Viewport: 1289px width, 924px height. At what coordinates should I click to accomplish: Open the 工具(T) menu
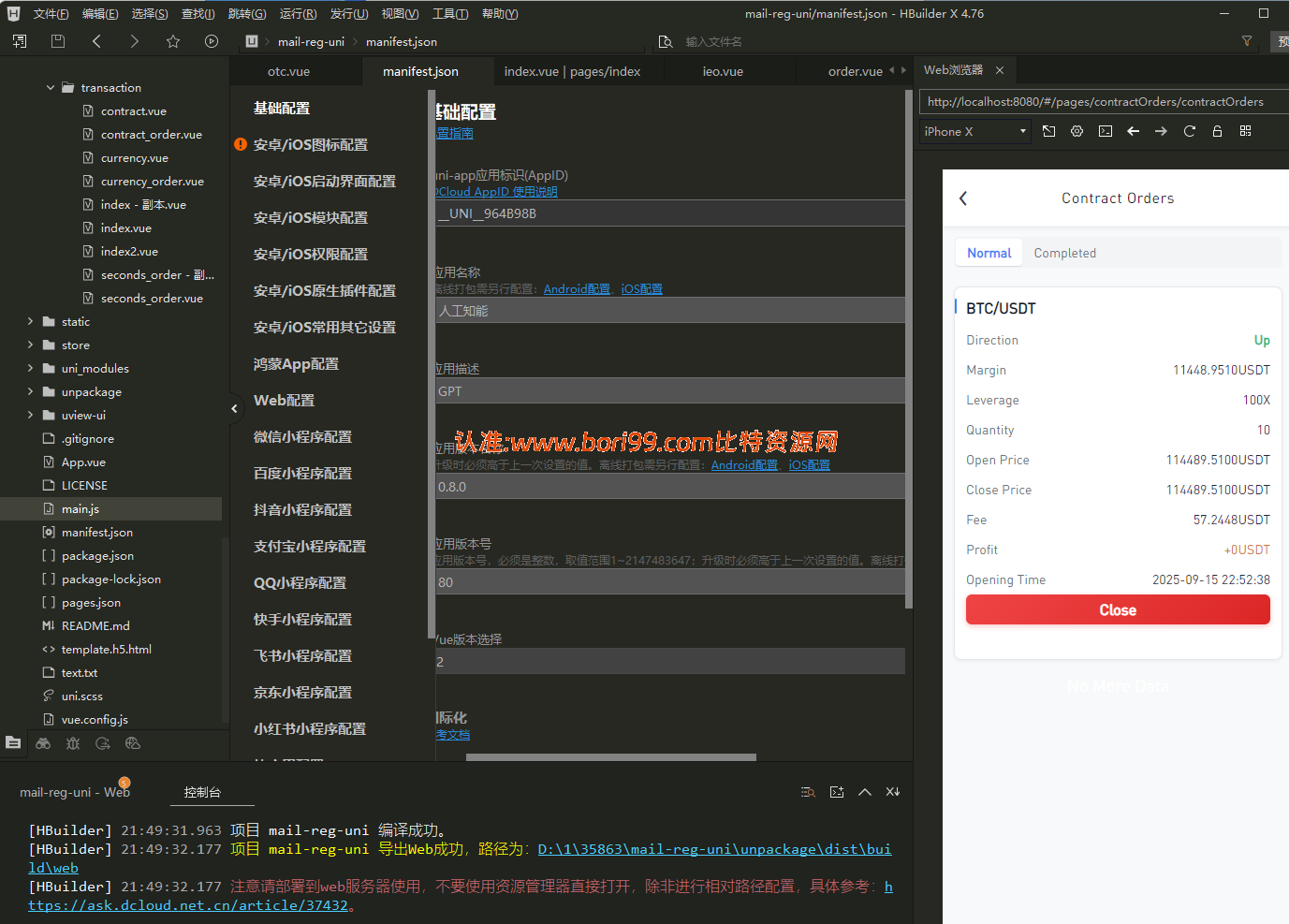tap(450, 14)
